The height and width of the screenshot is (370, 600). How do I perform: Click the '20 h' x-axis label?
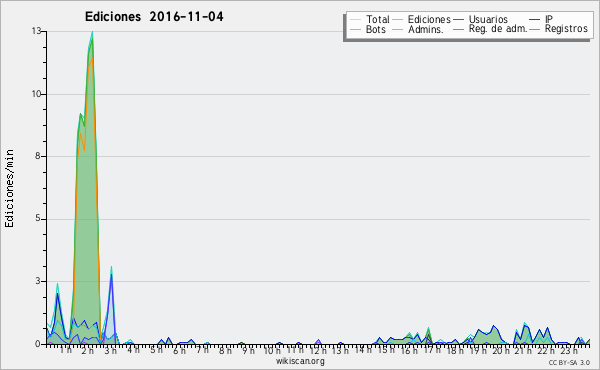tap(501, 350)
